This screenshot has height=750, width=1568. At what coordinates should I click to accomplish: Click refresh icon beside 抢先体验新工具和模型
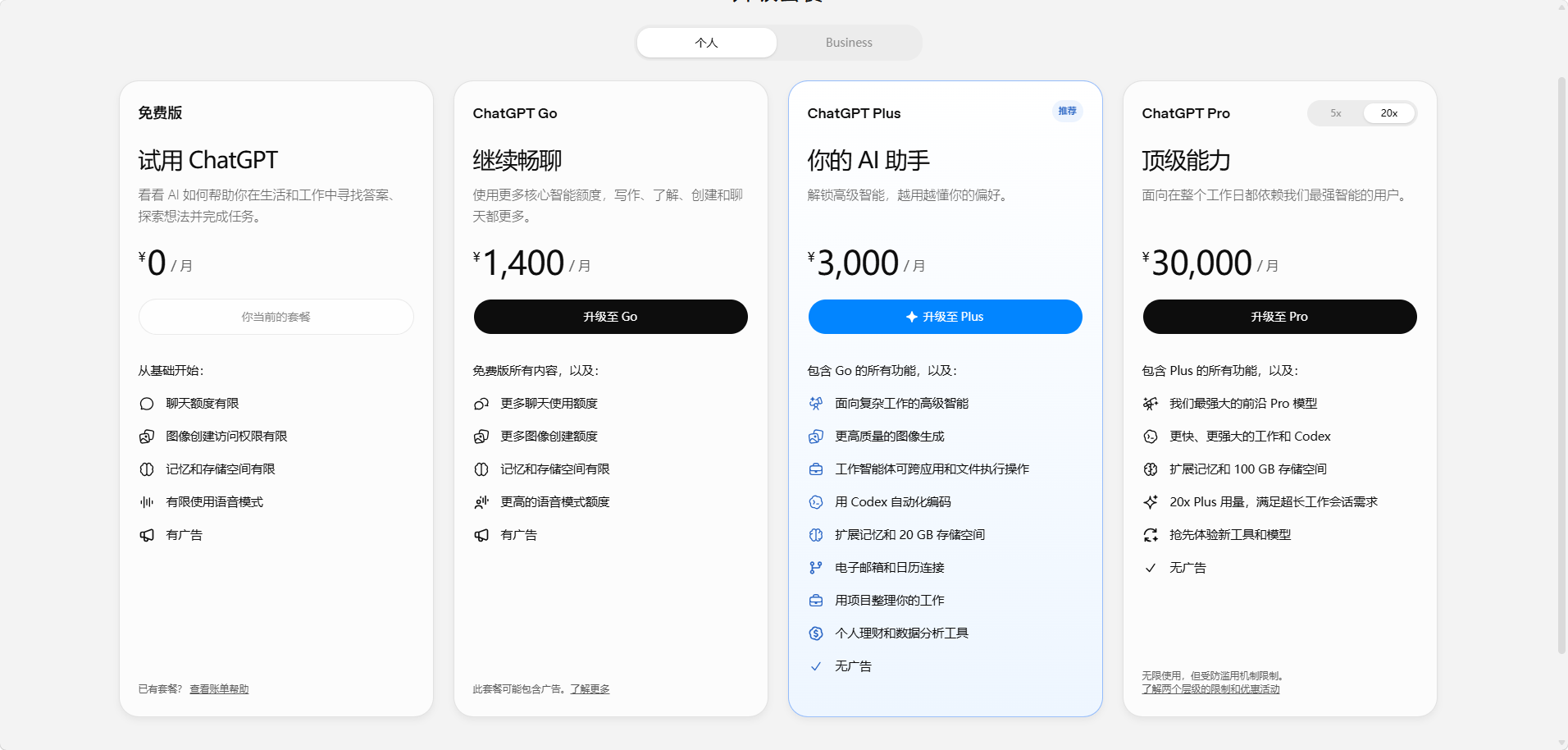[x=1151, y=535]
